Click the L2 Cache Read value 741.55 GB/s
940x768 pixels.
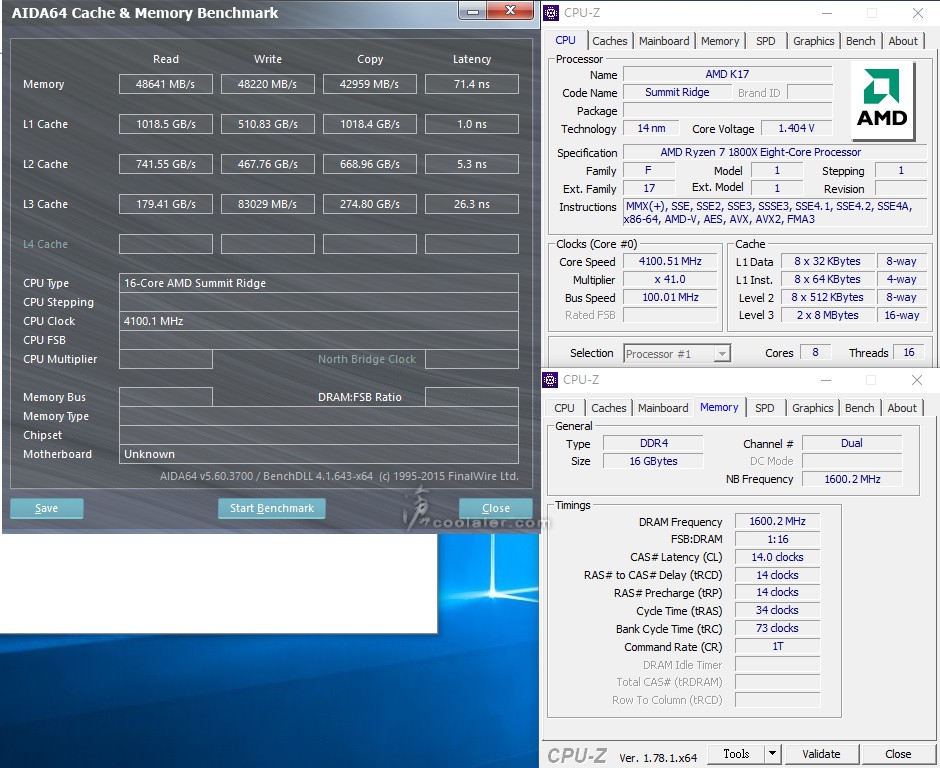(x=165, y=164)
